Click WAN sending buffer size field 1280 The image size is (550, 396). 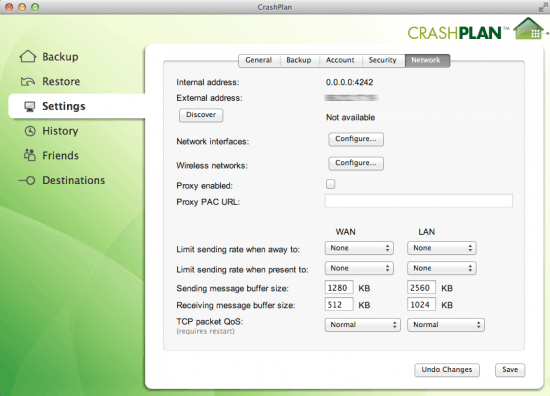[339, 288]
